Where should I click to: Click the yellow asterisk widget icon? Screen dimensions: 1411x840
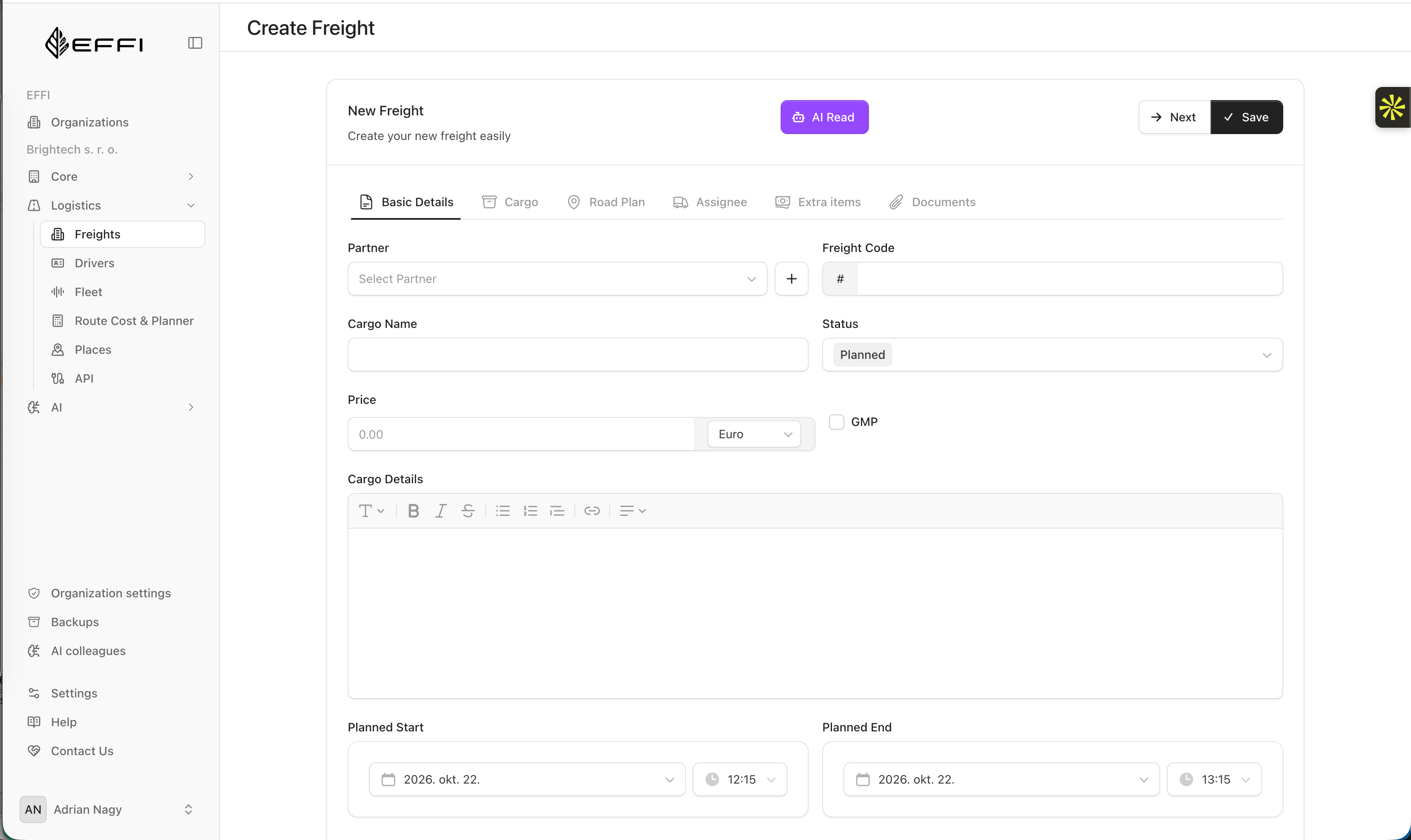(x=1392, y=107)
